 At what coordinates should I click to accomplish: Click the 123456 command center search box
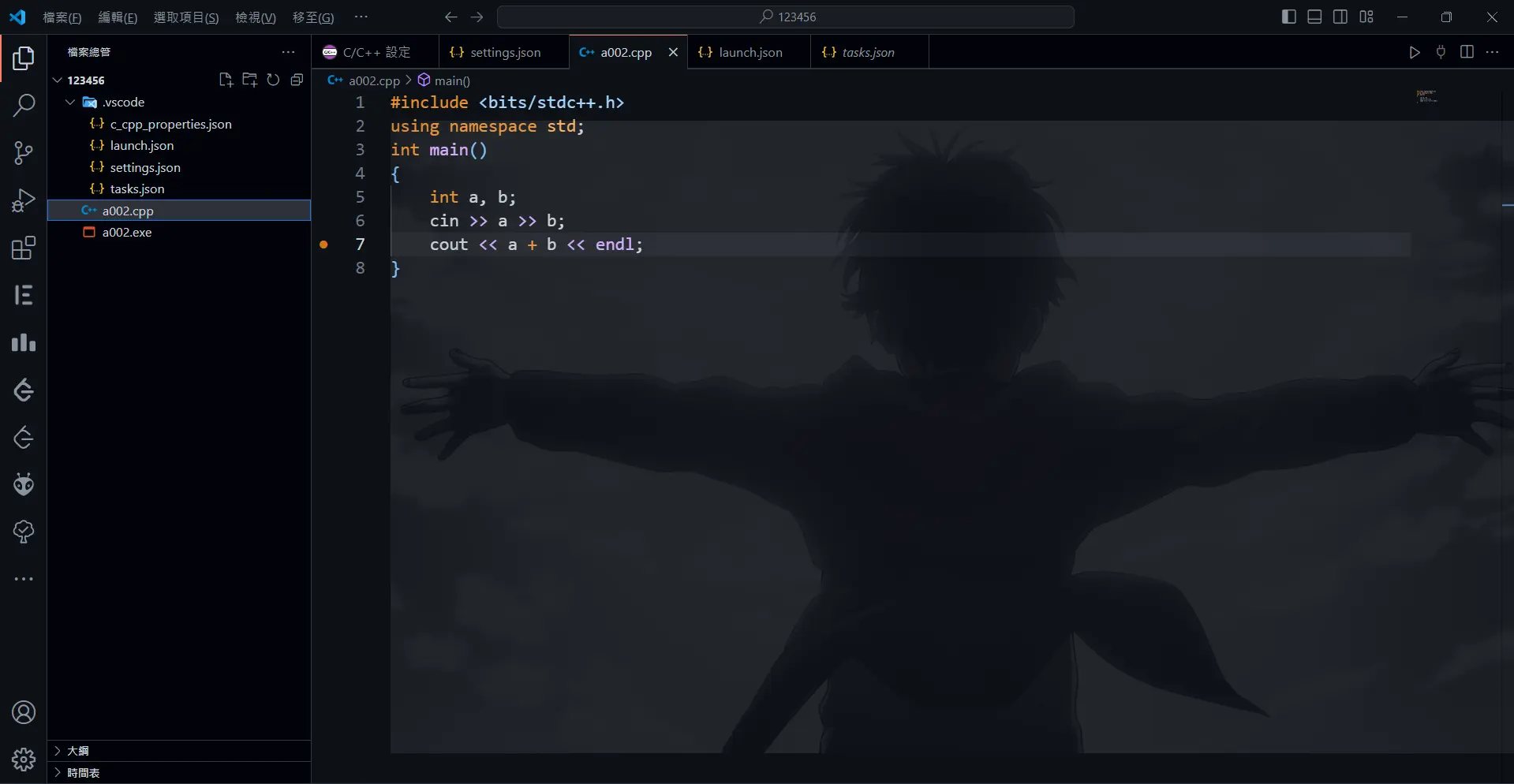(786, 17)
